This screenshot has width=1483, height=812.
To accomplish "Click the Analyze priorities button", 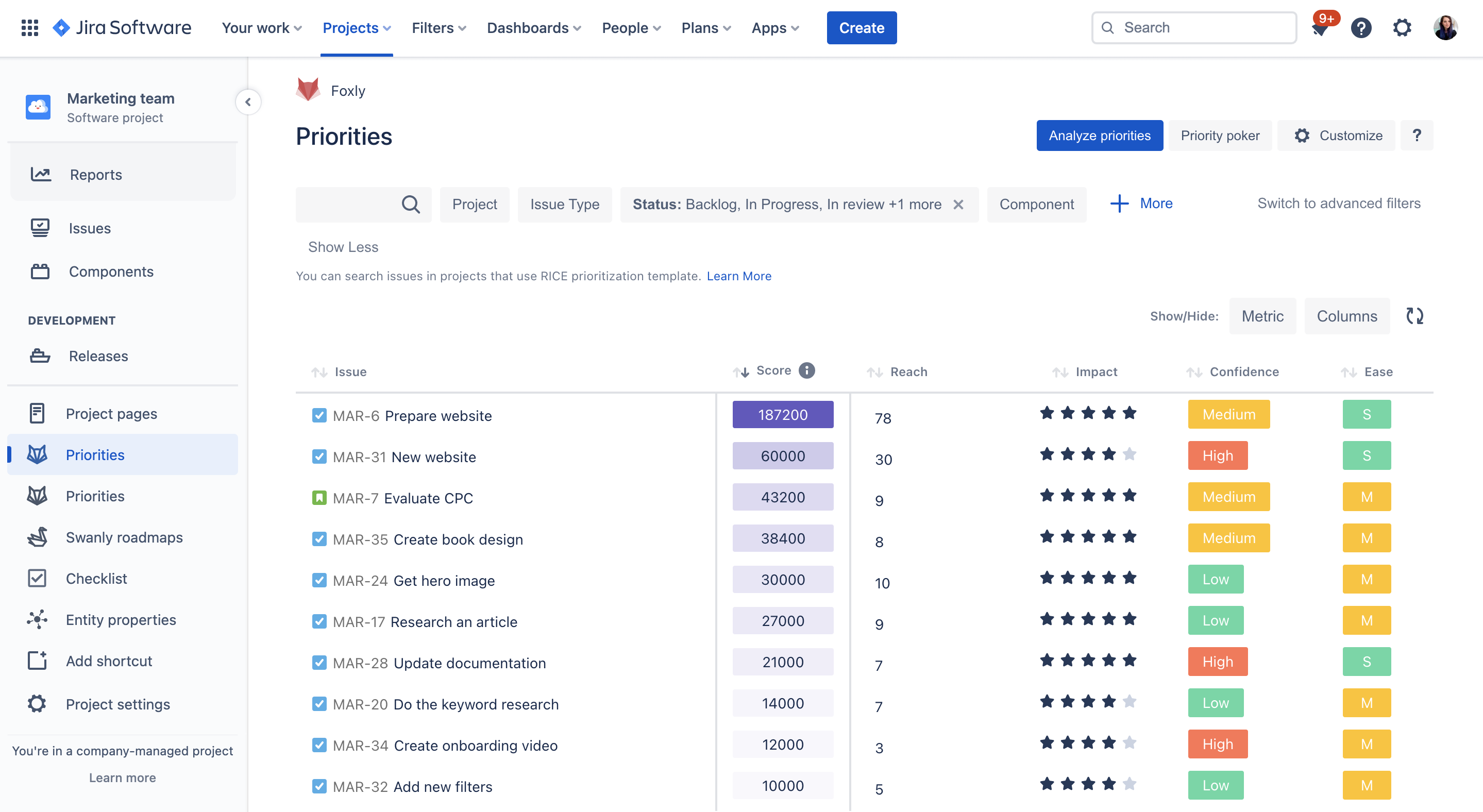I will tap(1099, 135).
